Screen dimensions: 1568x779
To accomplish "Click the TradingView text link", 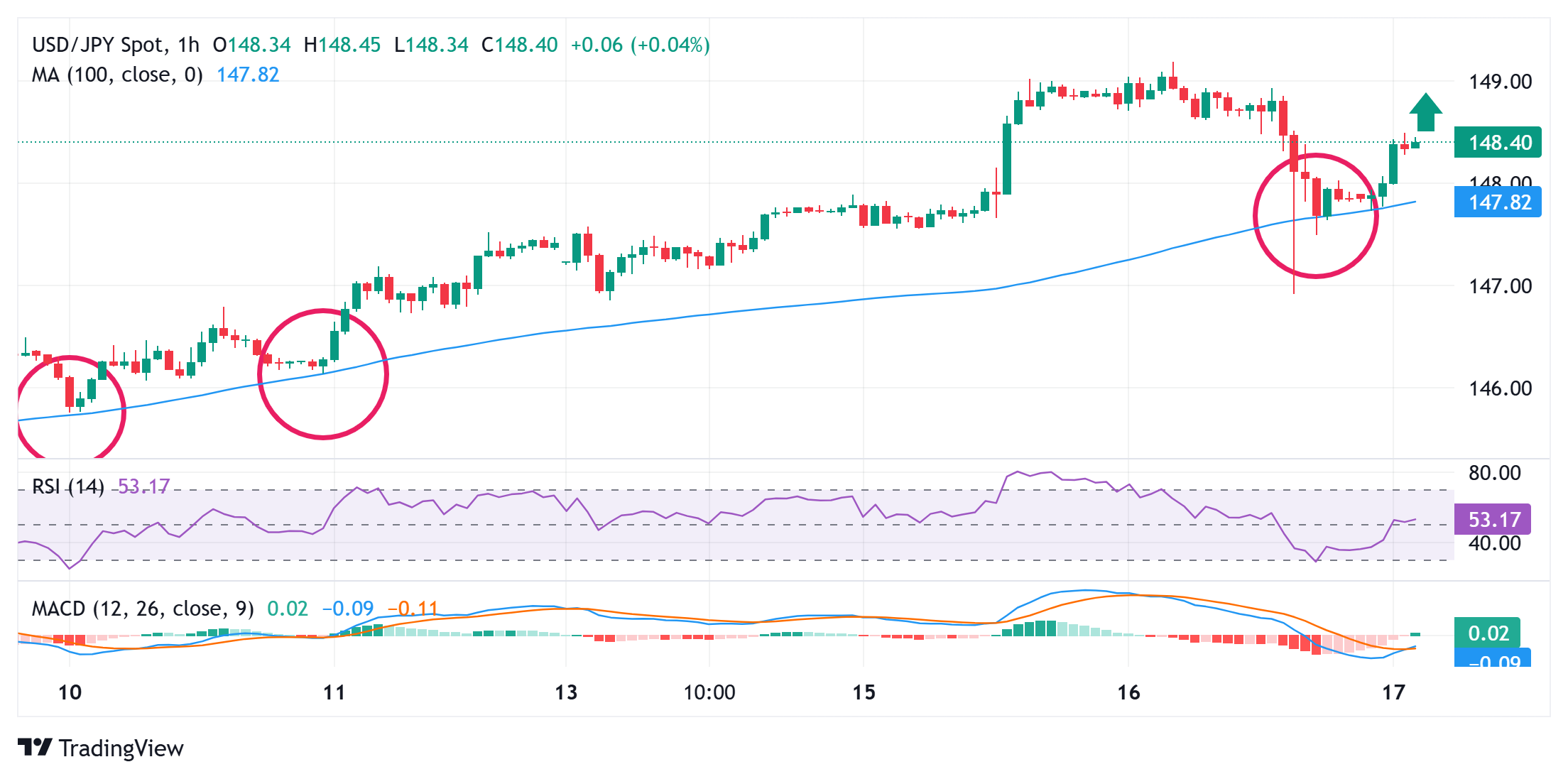I will (121, 748).
